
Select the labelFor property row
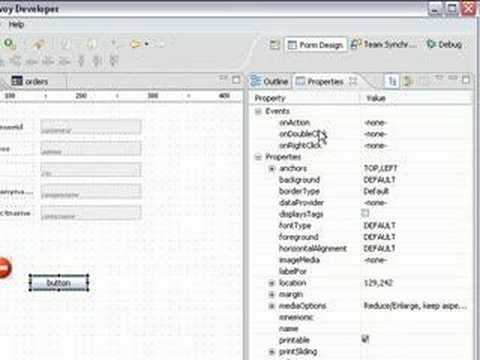[x=362, y=271]
